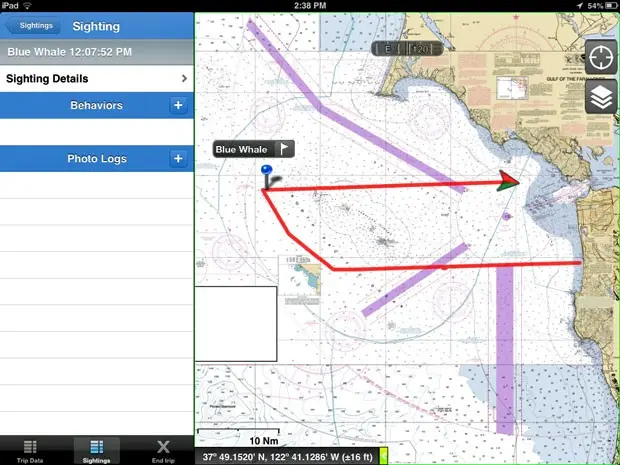Tap the GPS coordinates readout
This screenshot has height=465, width=620.
tap(287, 457)
